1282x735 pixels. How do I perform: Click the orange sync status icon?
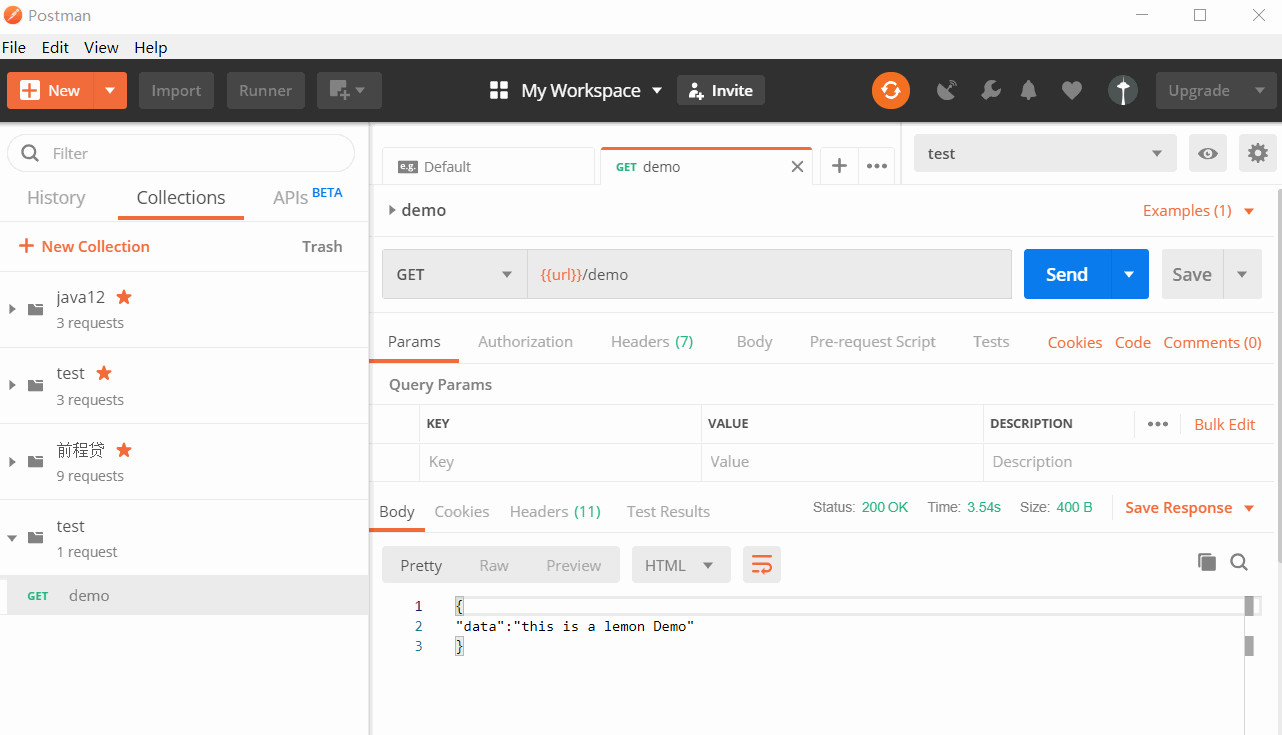click(890, 91)
